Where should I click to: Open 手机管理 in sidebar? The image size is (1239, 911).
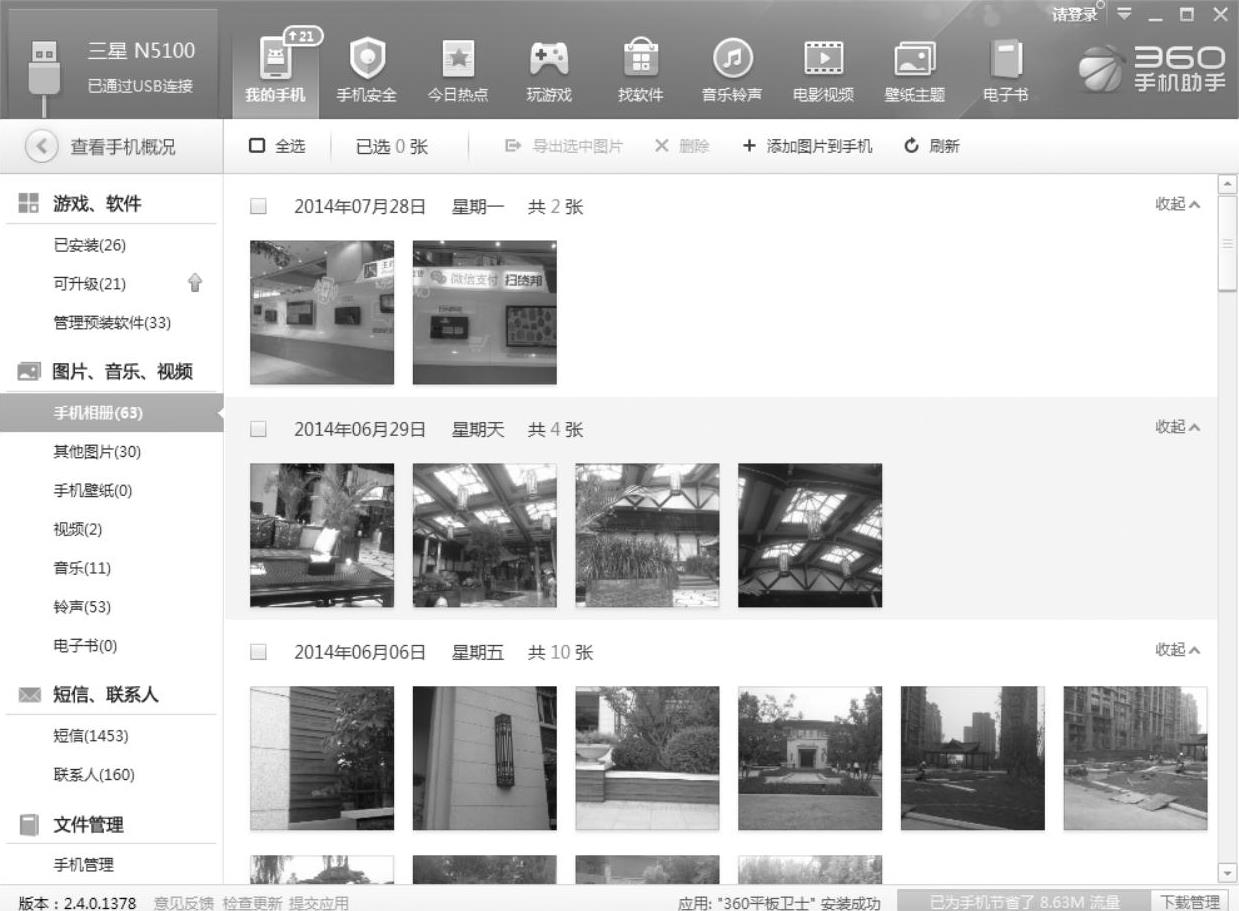coord(83,865)
